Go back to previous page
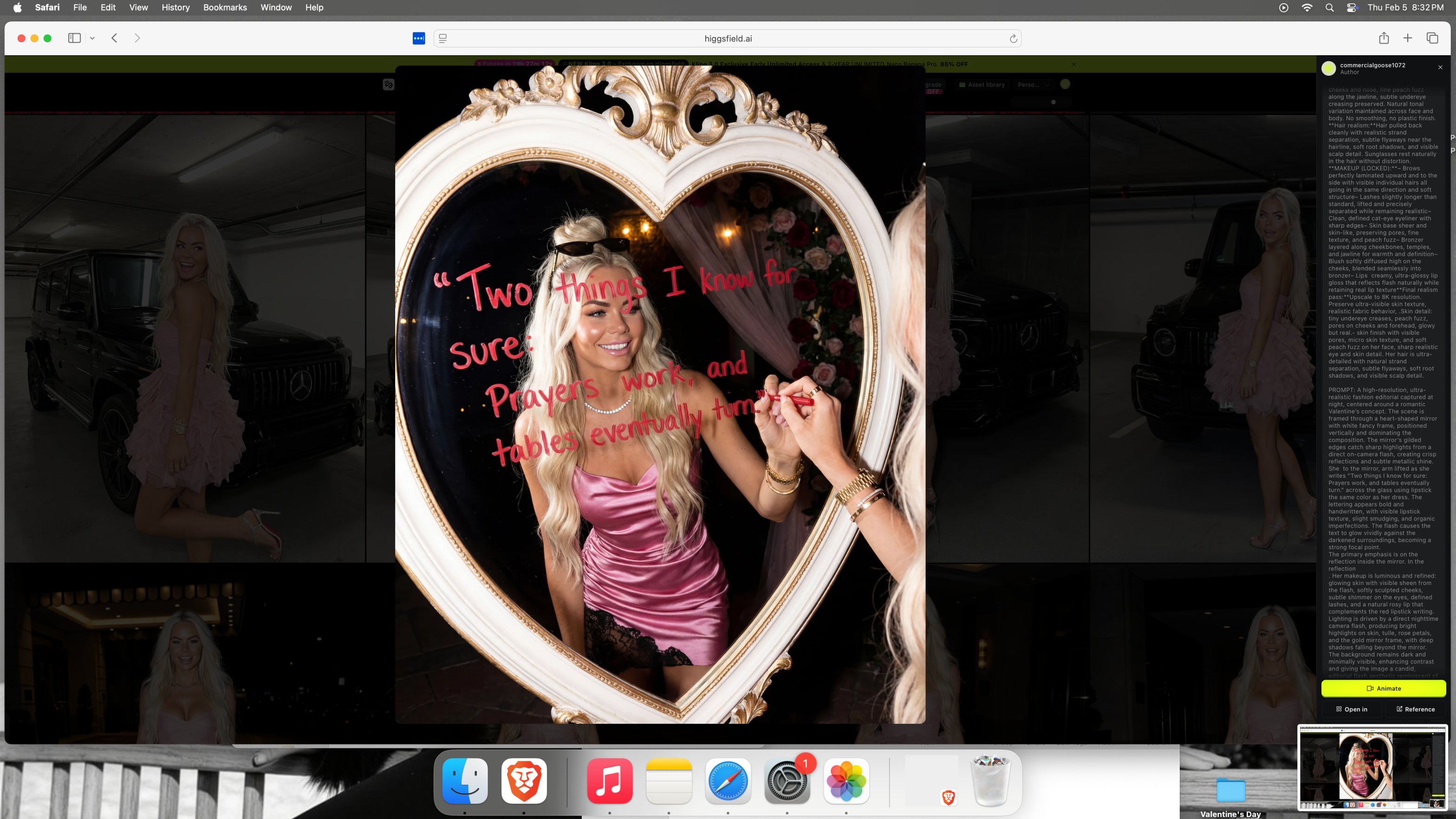This screenshot has height=819, width=1456. point(114,38)
